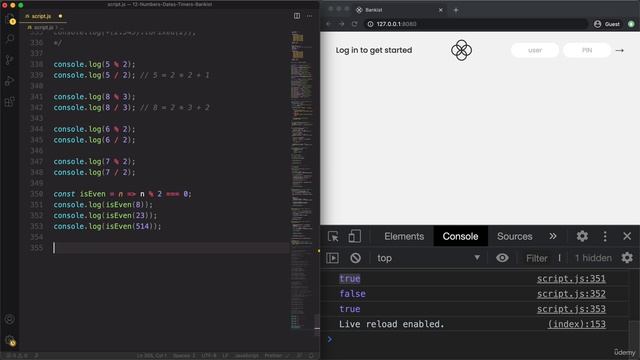Viewport: 640px width, 360px height.
Task: Click the isEven(23) code line
Action: tap(105, 216)
